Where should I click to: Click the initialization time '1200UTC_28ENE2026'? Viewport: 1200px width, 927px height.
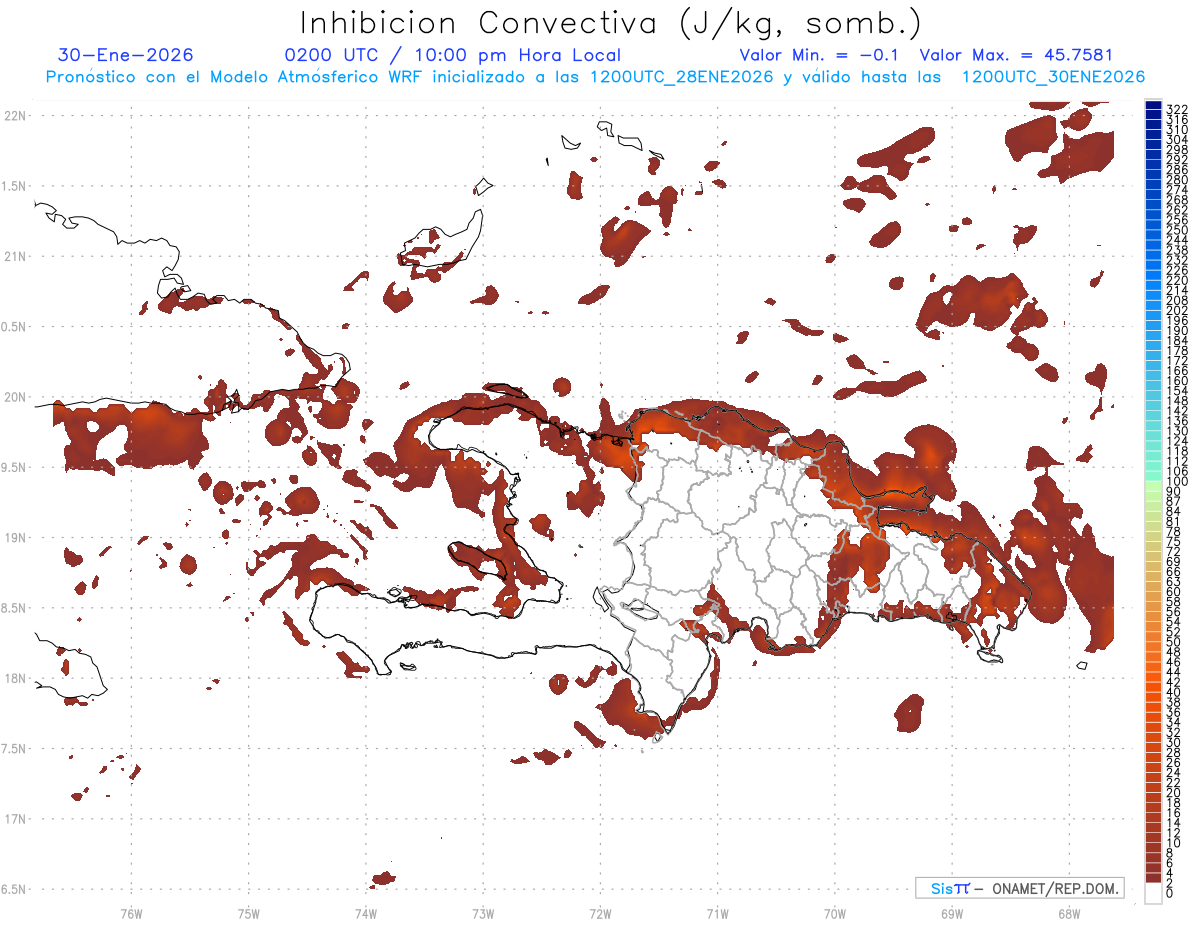[x=677, y=77]
